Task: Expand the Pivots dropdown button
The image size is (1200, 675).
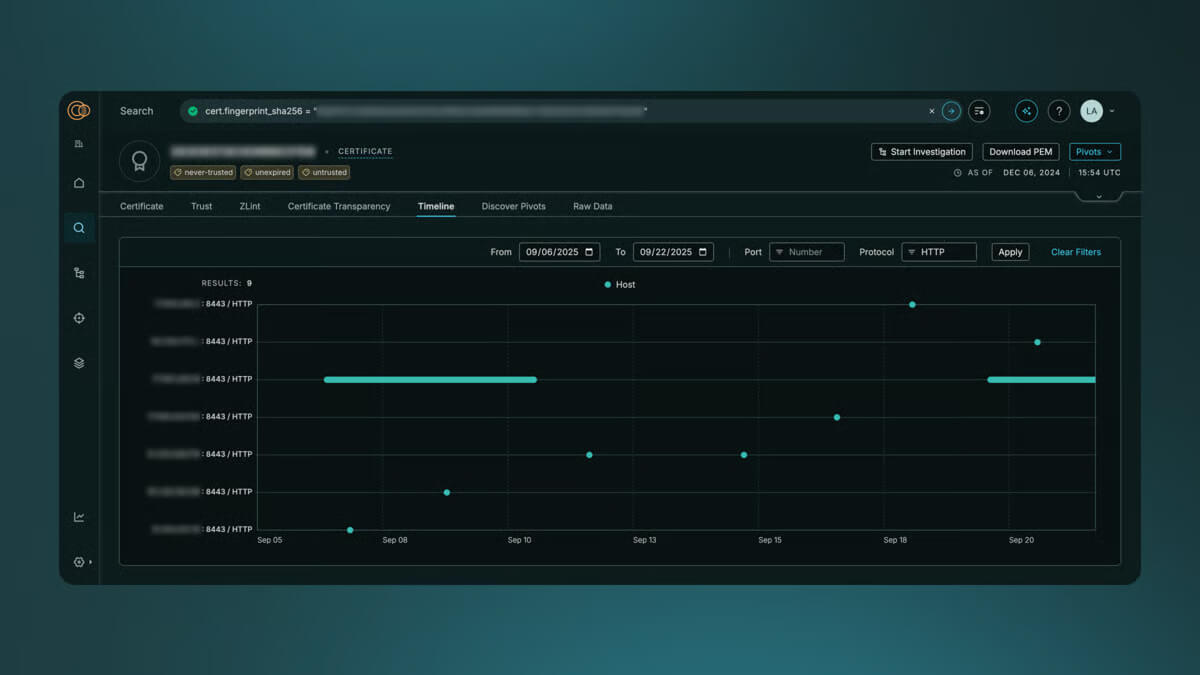Action: coord(1094,151)
